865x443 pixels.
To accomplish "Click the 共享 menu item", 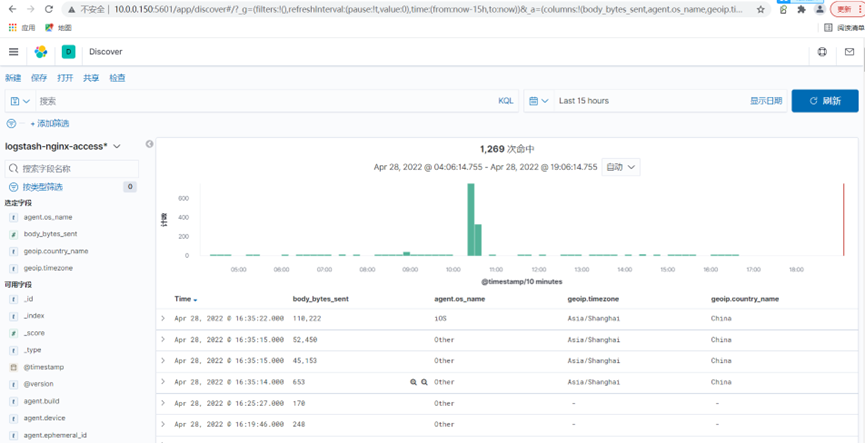I will point(91,78).
